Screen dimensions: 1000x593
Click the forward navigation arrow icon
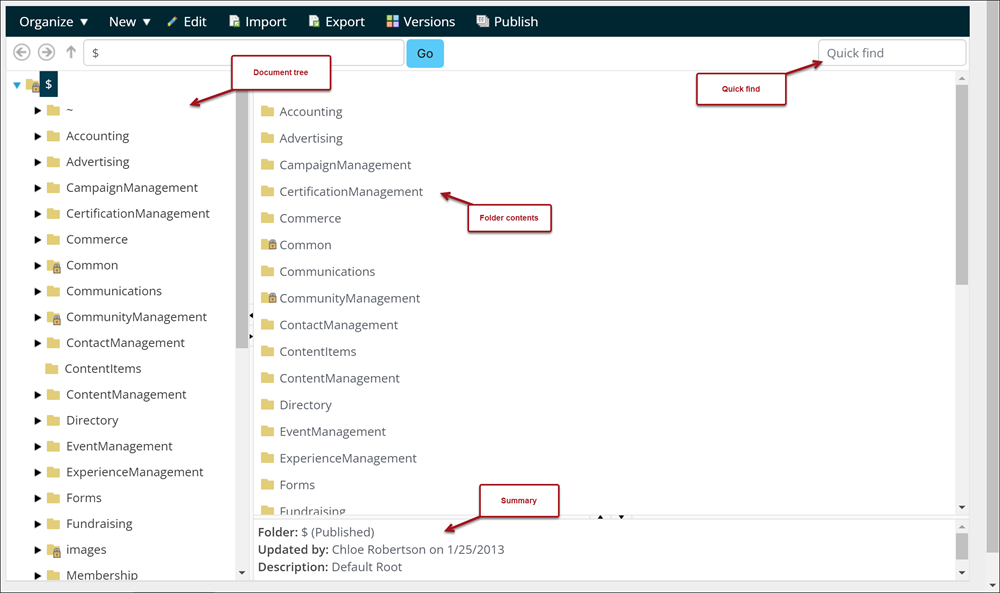(46, 53)
